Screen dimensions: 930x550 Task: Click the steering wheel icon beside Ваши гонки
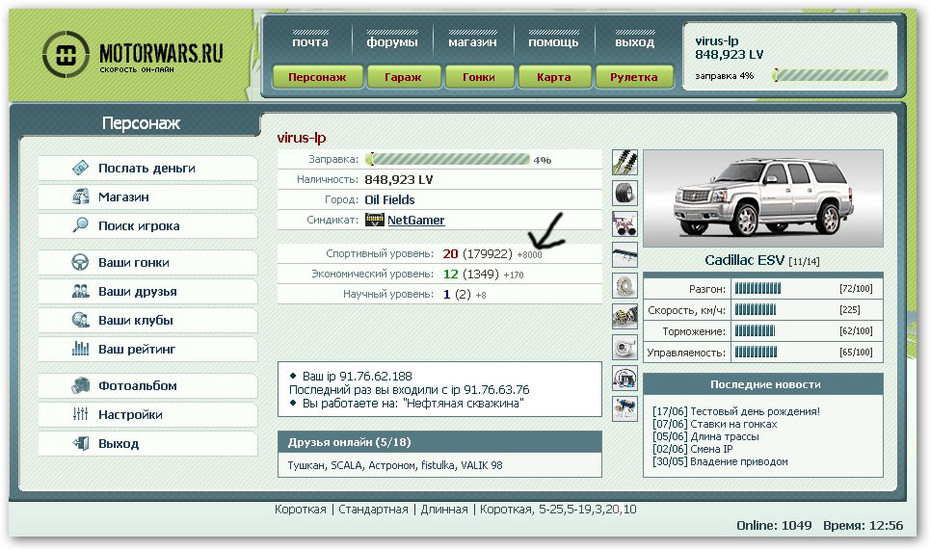coord(80,262)
